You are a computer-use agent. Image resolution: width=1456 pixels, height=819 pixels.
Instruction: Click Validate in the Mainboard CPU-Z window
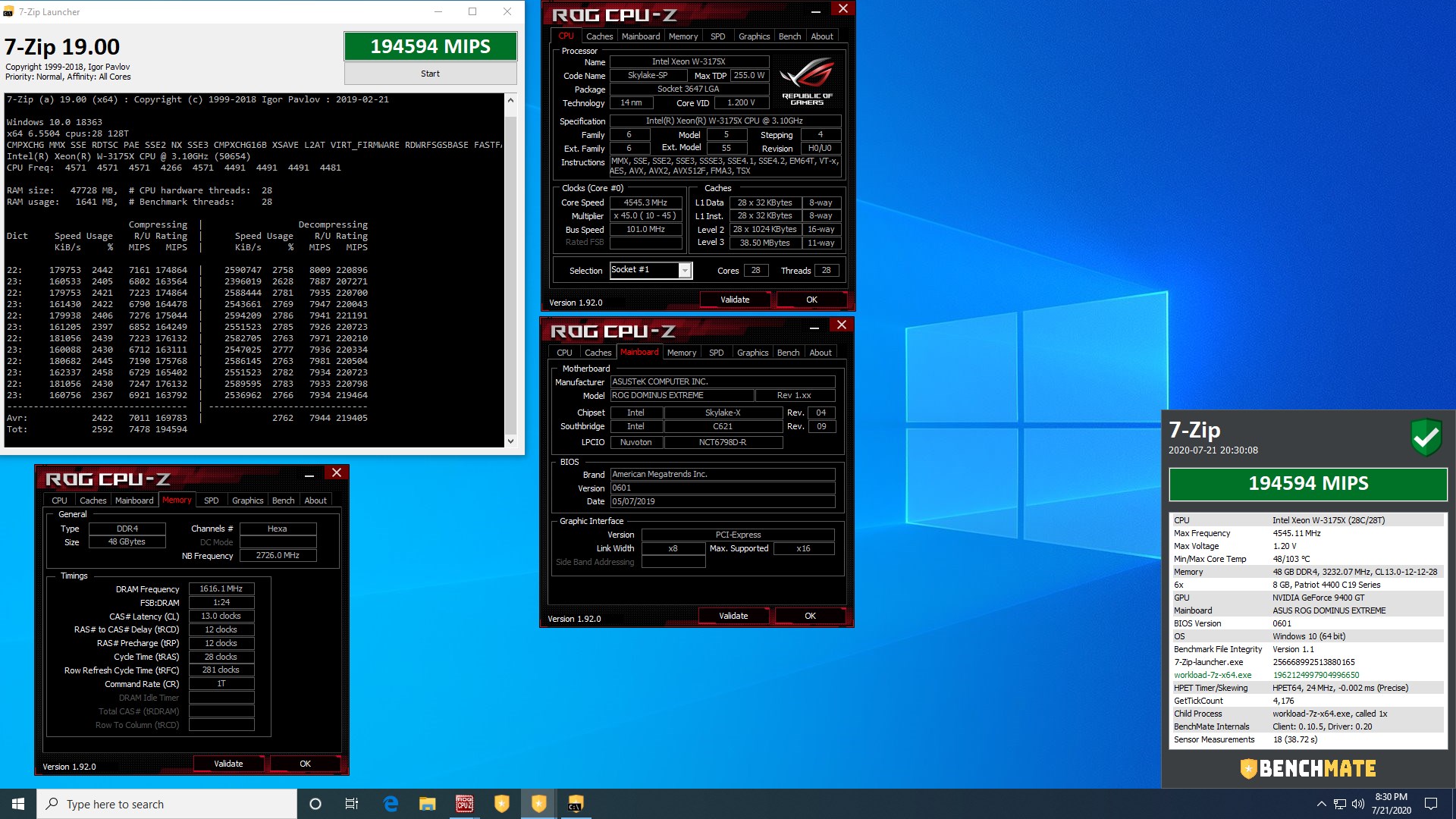point(733,616)
